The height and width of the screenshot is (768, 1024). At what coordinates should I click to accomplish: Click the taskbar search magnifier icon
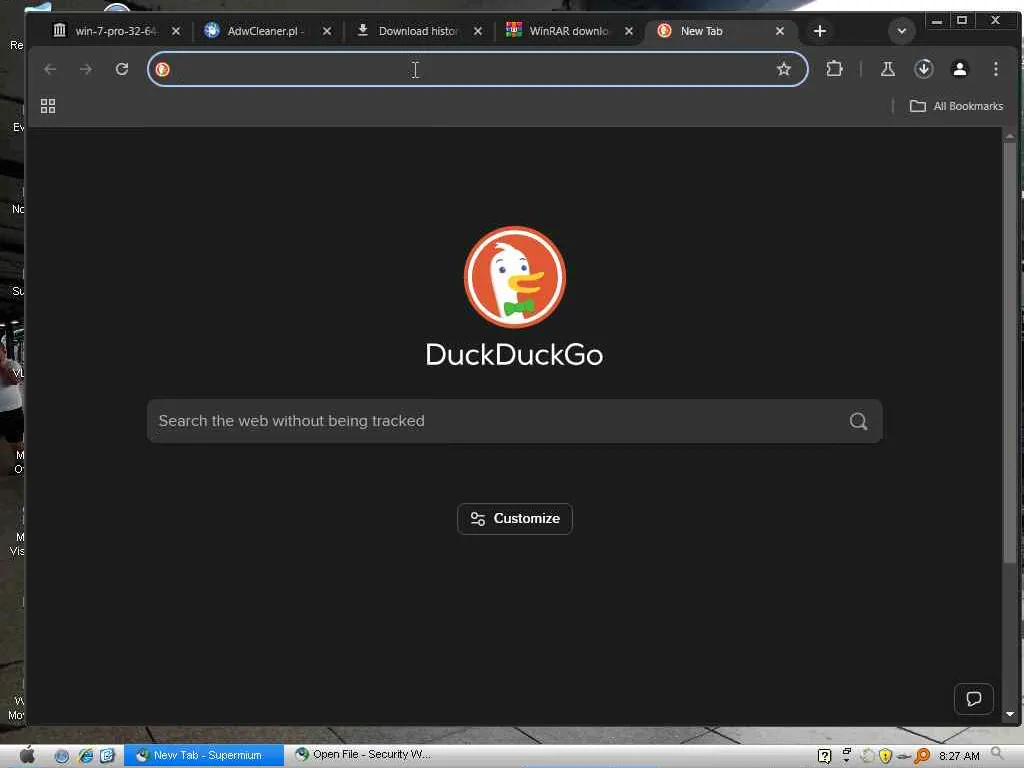[997, 754]
